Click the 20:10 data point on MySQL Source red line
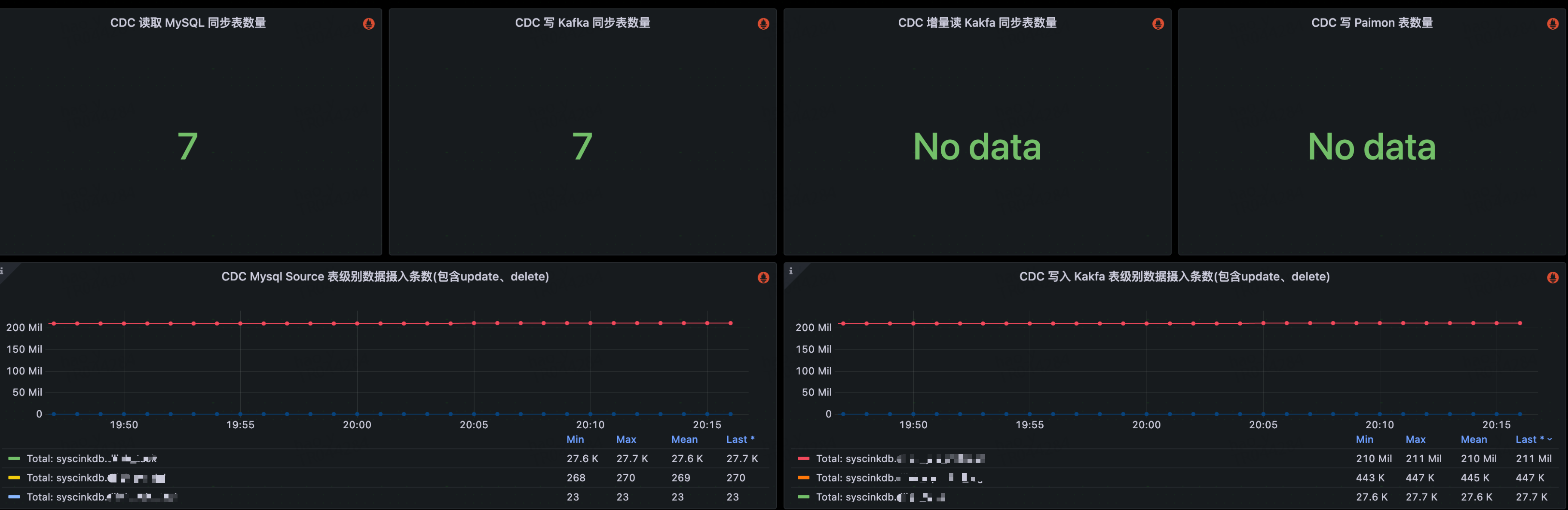 (x=590, y=323)
